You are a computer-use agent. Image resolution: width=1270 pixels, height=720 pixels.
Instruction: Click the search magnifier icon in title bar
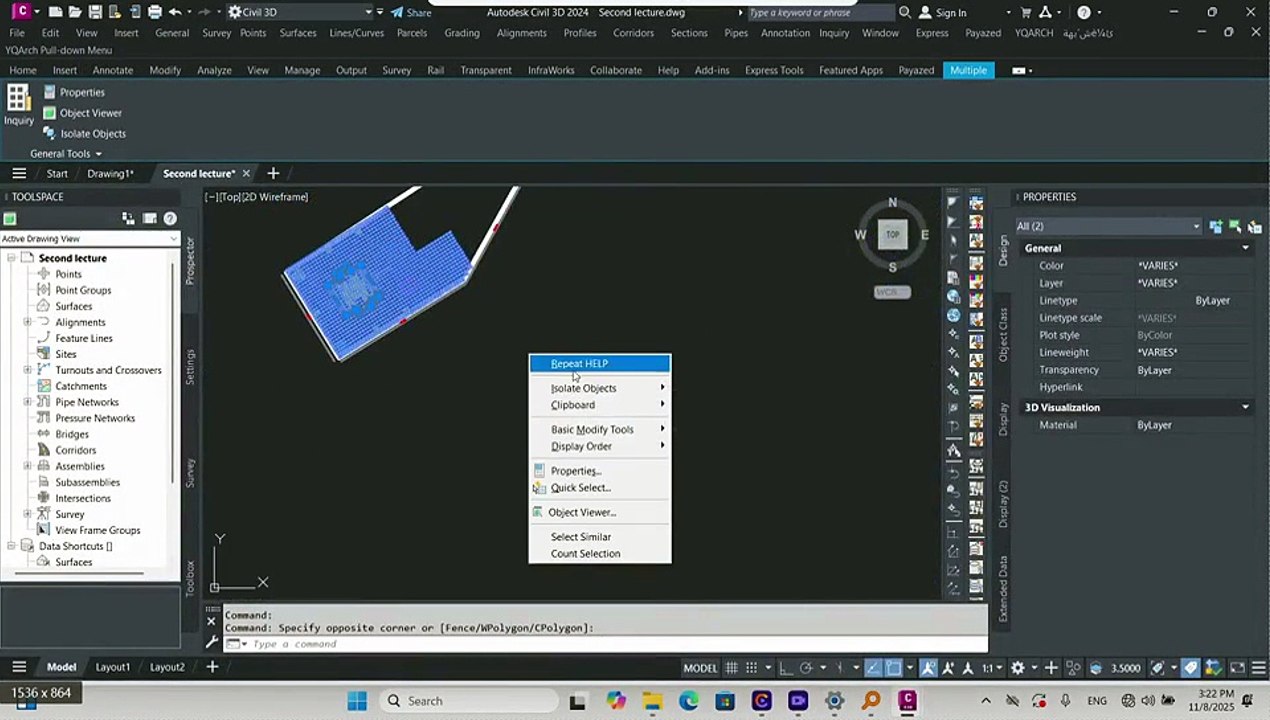click(x=904, y=12)
